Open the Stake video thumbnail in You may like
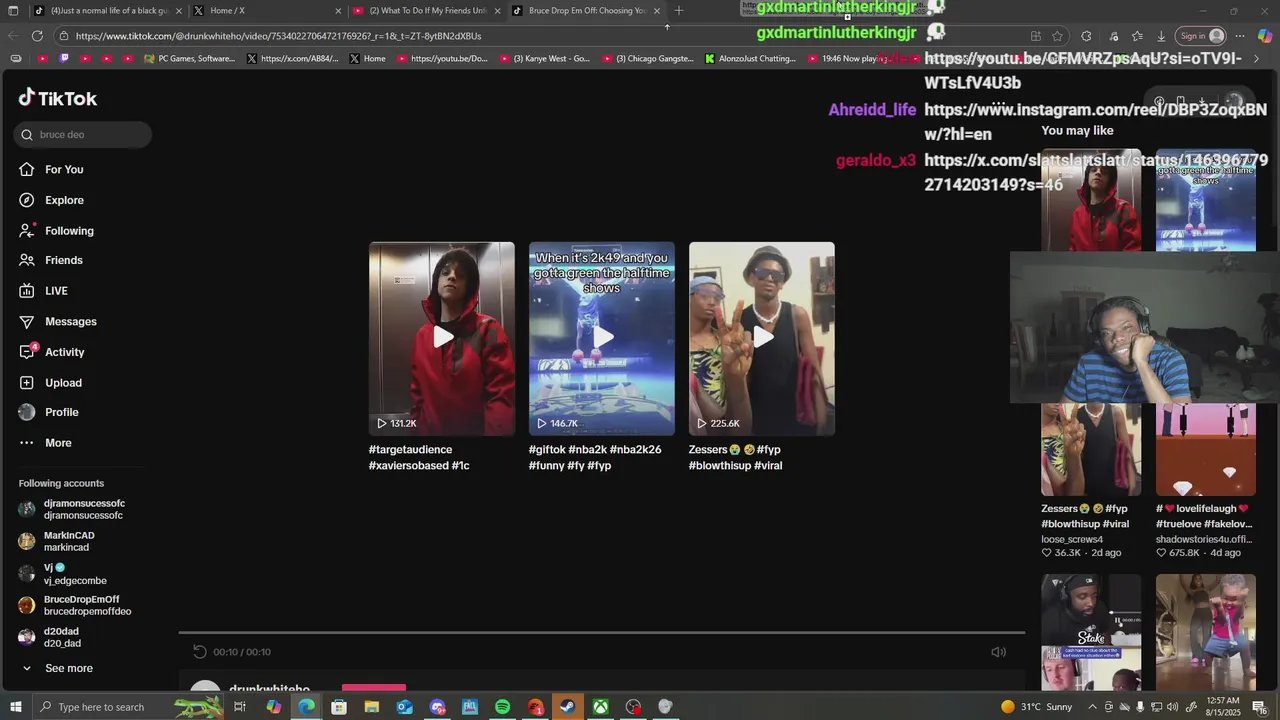This screenshot has width=1280, height=720. [1091, 632]
